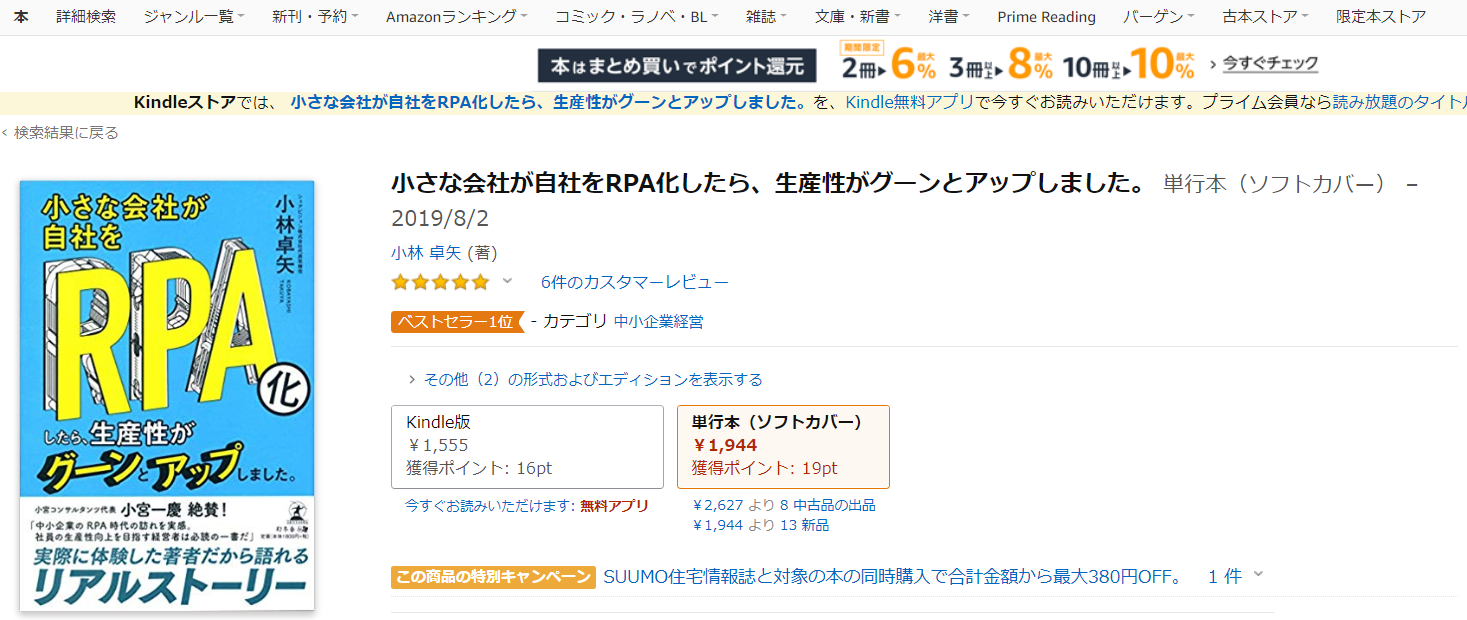Open the 6件のカスタマーレビュー link
Screen dimensions: 1467x620
634,282
